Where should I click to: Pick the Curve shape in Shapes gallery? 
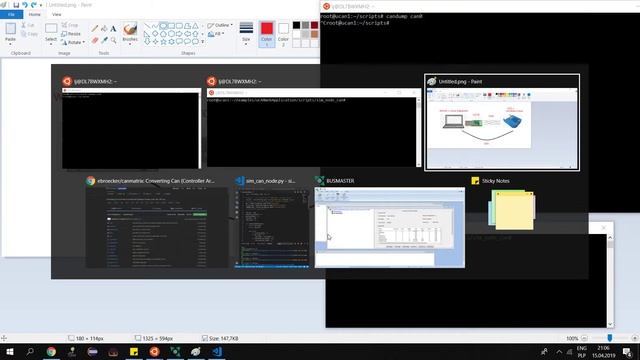[x=155, y=26]
